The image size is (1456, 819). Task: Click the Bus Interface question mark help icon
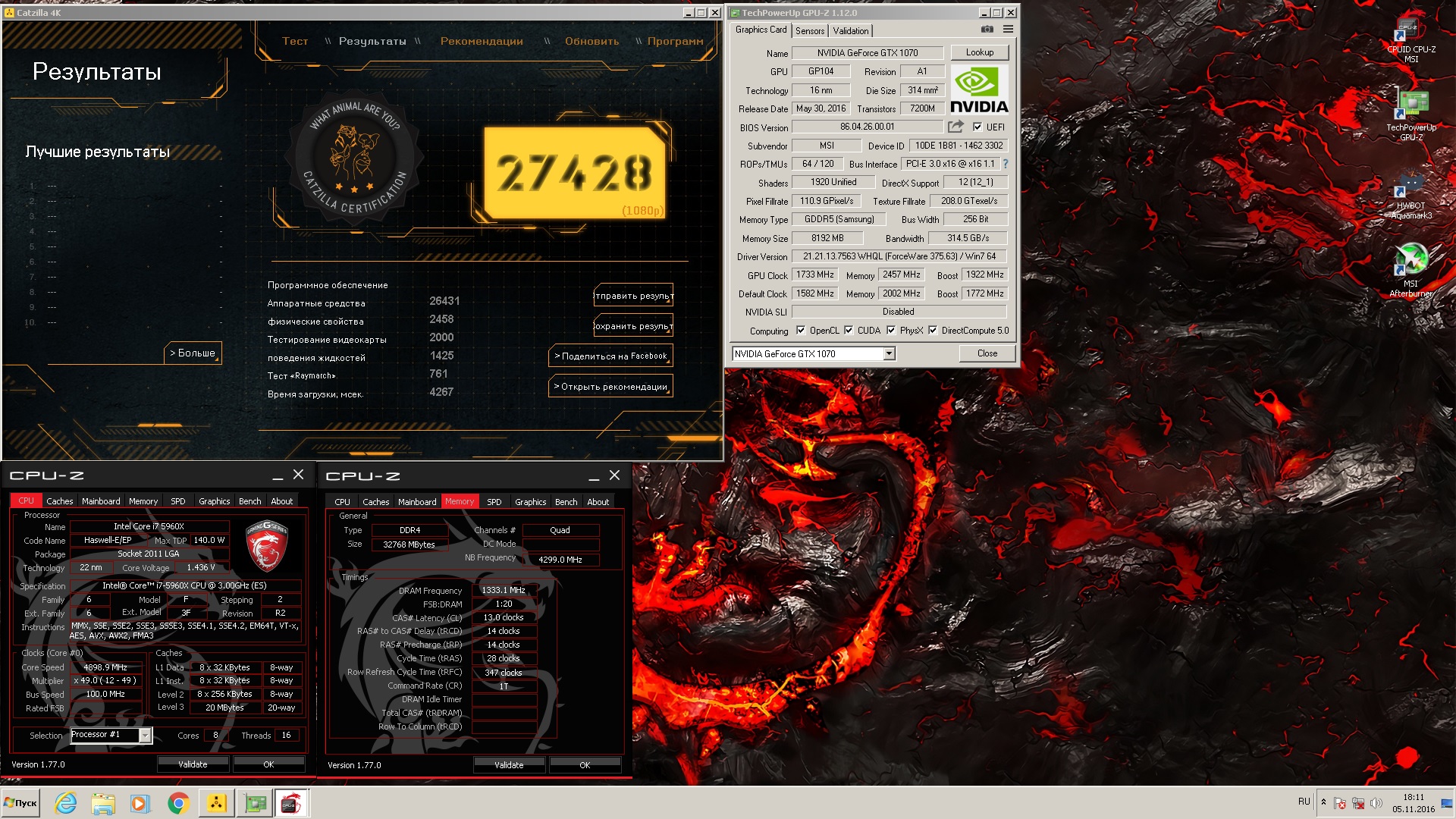tap(1006, 164)
